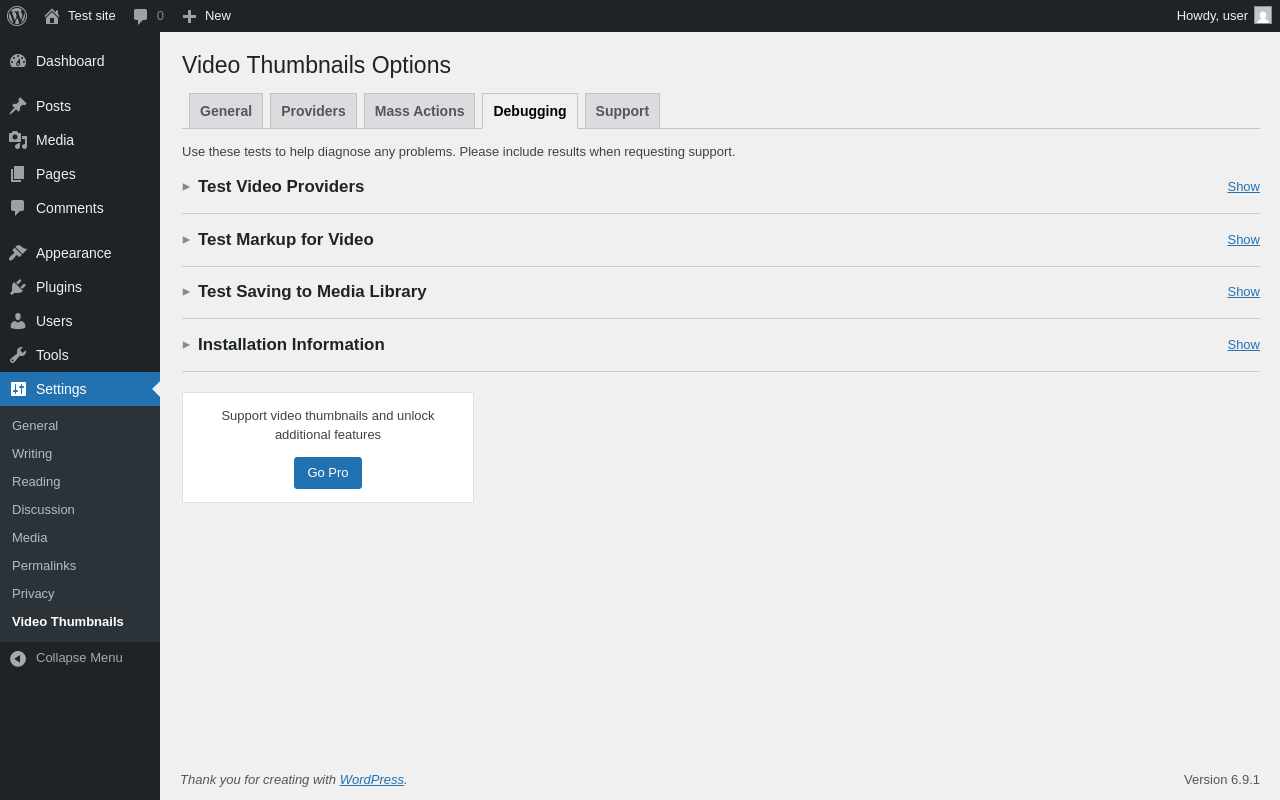
Task: Click the Settings sliders icon
Action: coord(18,389)
